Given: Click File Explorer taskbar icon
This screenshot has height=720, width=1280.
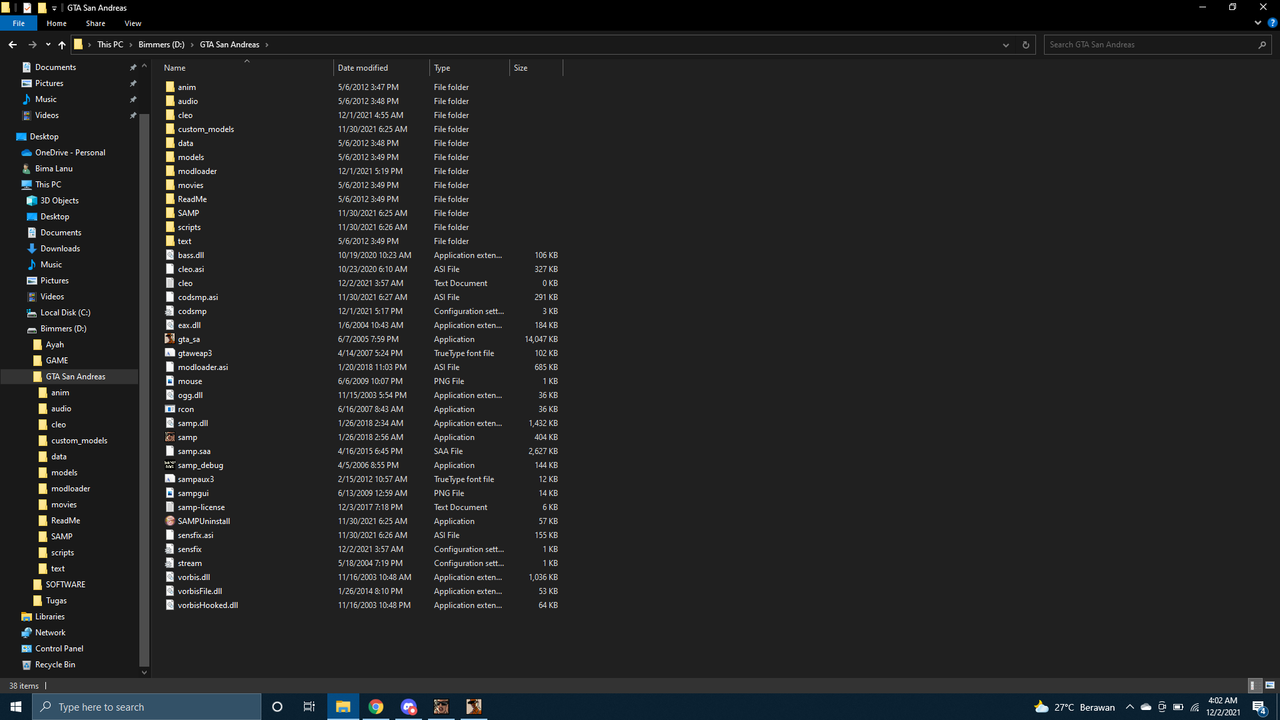Looking at the screenshot, I should click(x=342, y=707).
